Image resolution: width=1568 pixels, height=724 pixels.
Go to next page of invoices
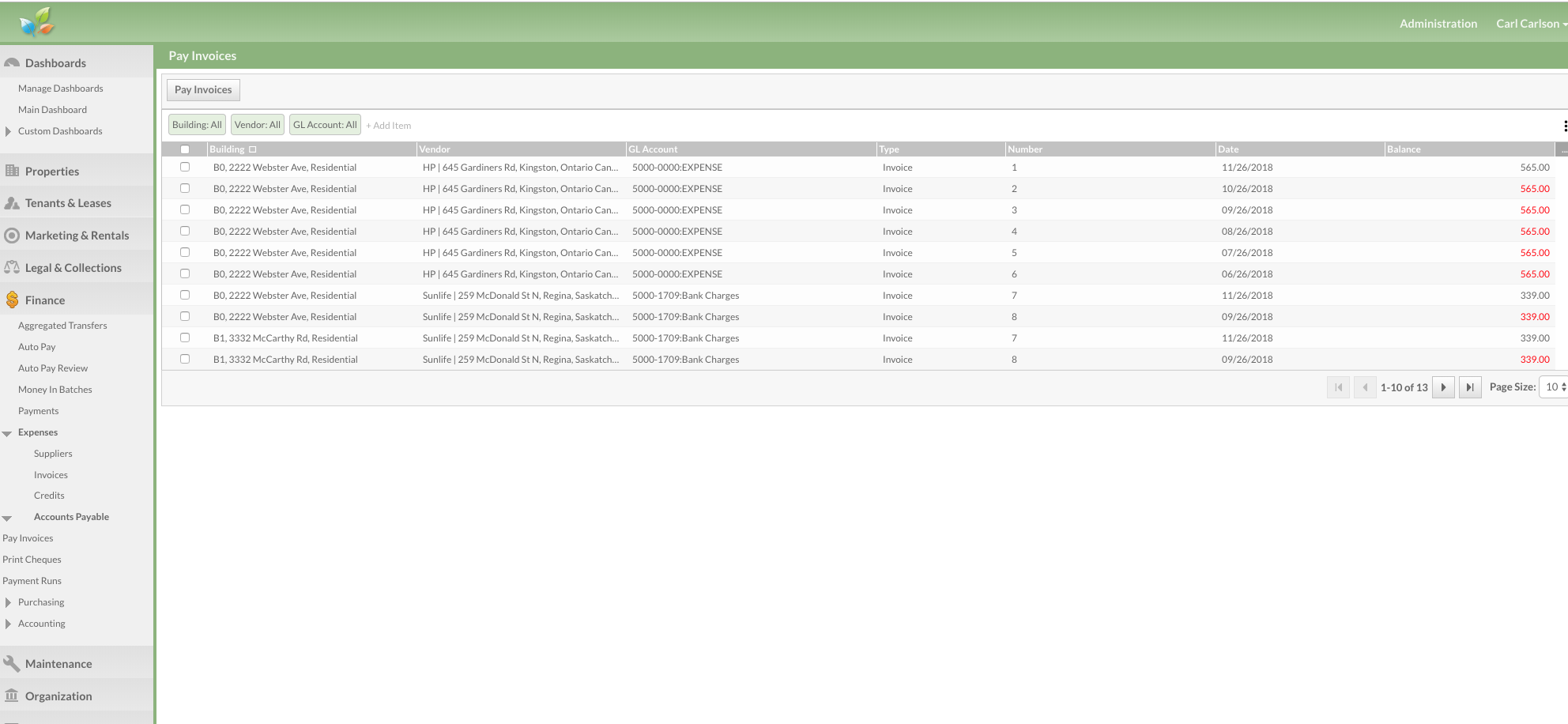[x=1443, y=387]
